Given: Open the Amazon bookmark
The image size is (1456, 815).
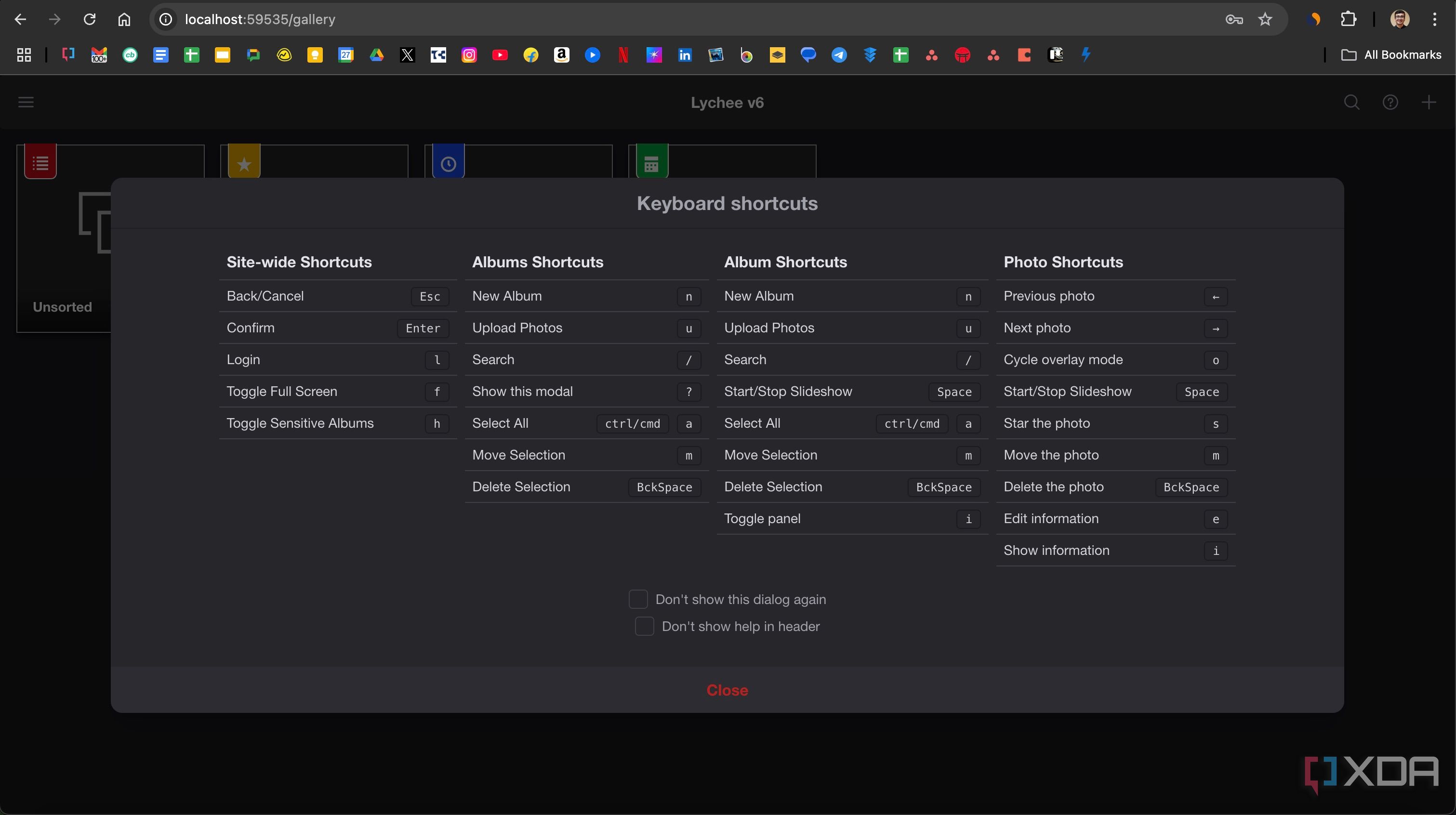Looking at the screenshot, I should (561, 55).
